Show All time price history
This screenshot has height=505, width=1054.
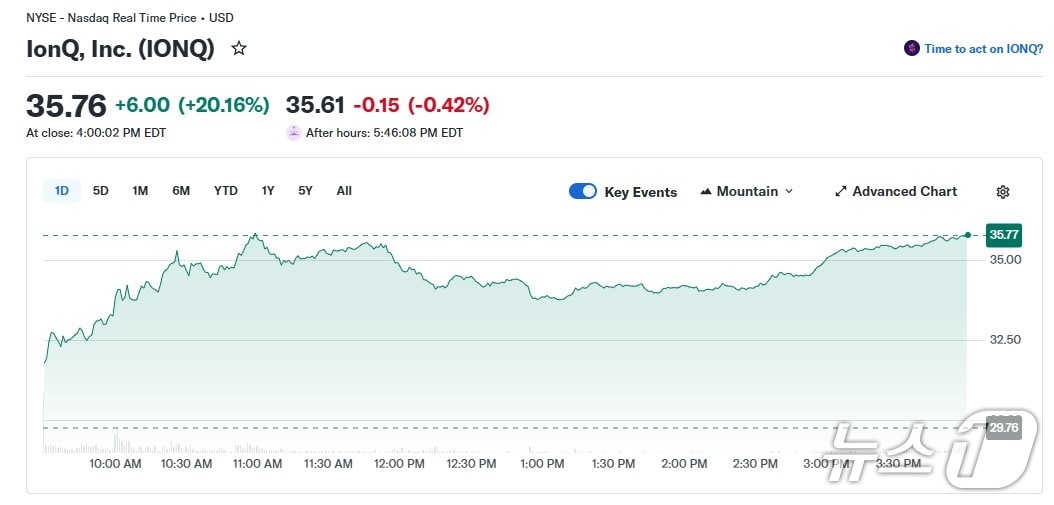click(x=344, y=191)
